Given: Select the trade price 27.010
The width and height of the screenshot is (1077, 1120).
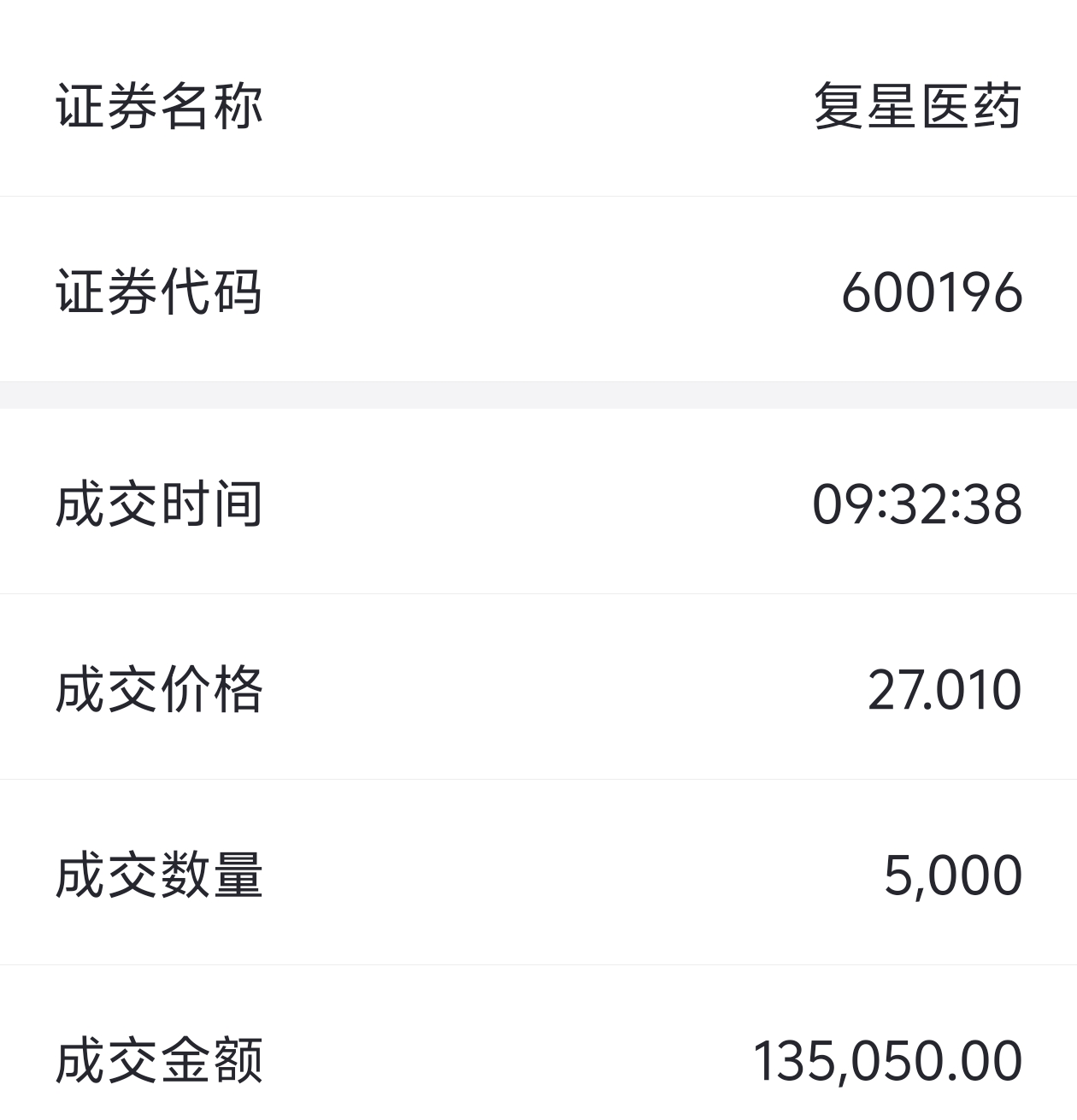Looking at the screenshot, I should [945, 690].
